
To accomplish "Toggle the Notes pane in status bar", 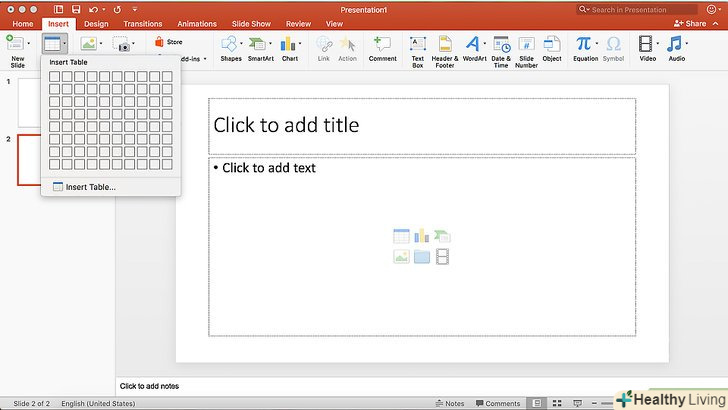I will coord(449,404).
